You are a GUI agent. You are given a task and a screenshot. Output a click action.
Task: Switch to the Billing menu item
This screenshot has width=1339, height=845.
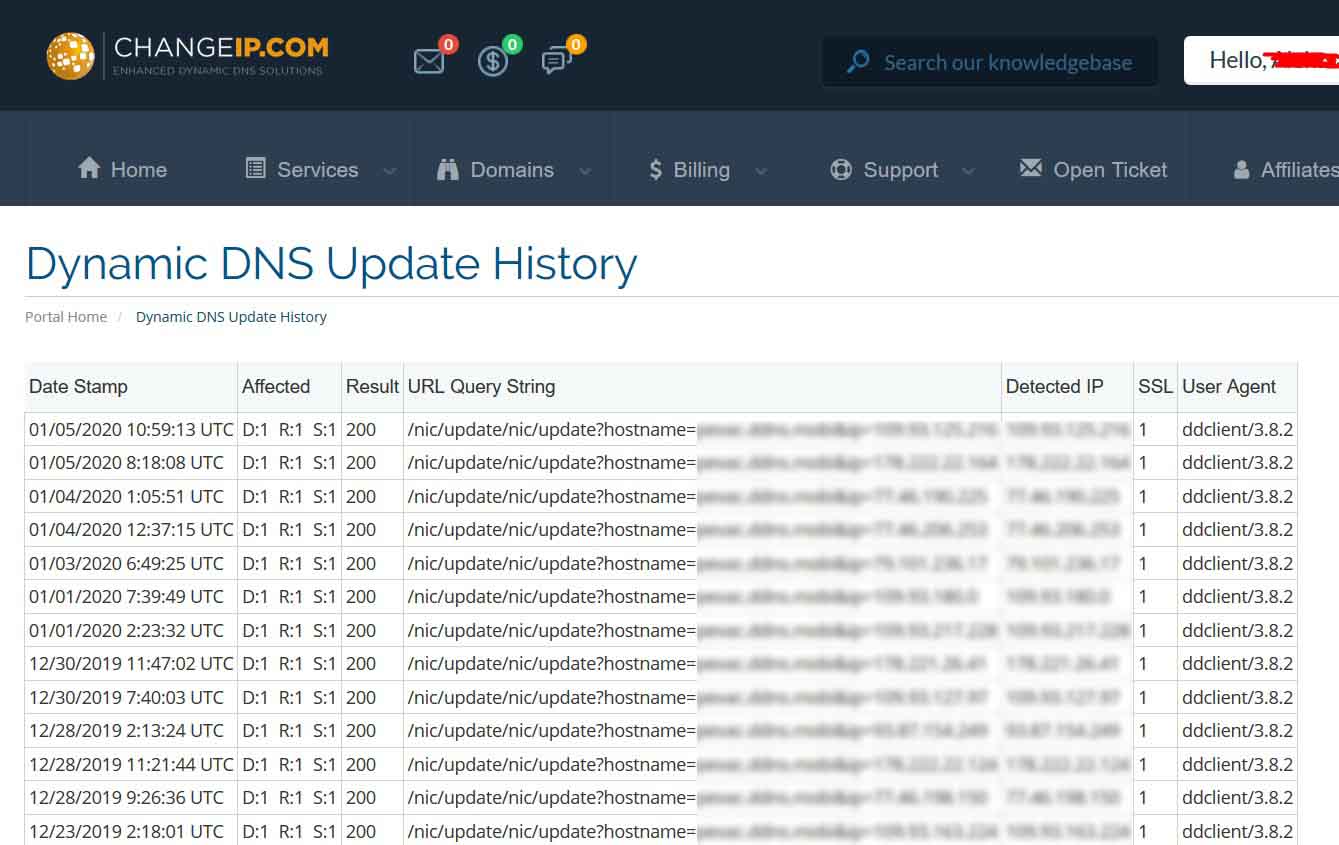[x=702, y=169]
